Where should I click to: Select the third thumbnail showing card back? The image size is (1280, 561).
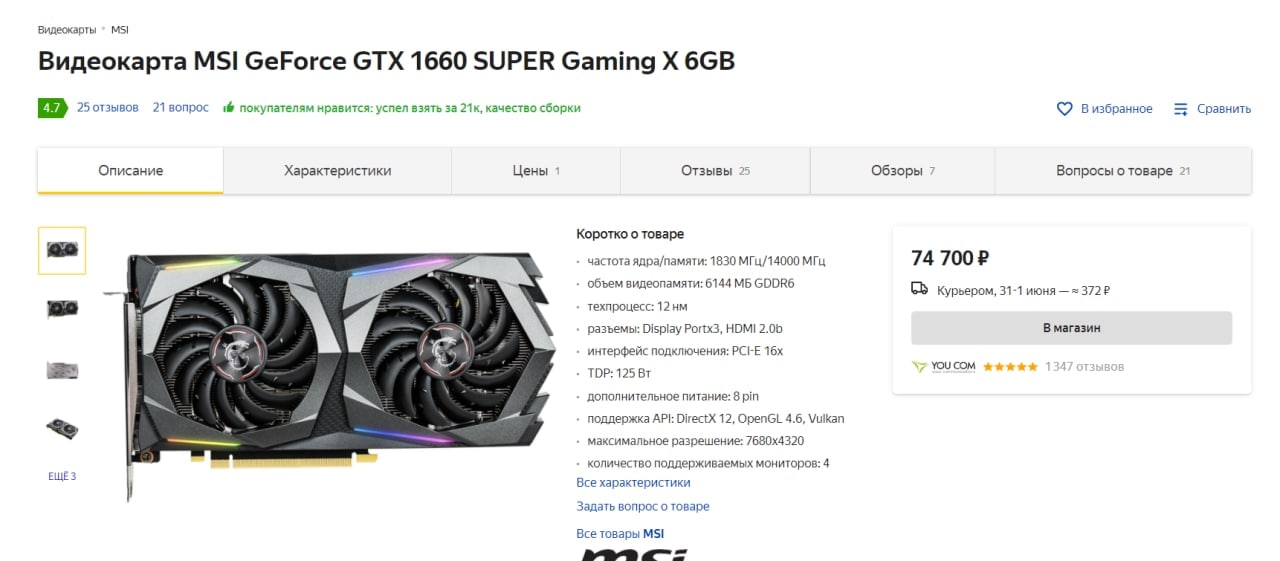point(62,369)
